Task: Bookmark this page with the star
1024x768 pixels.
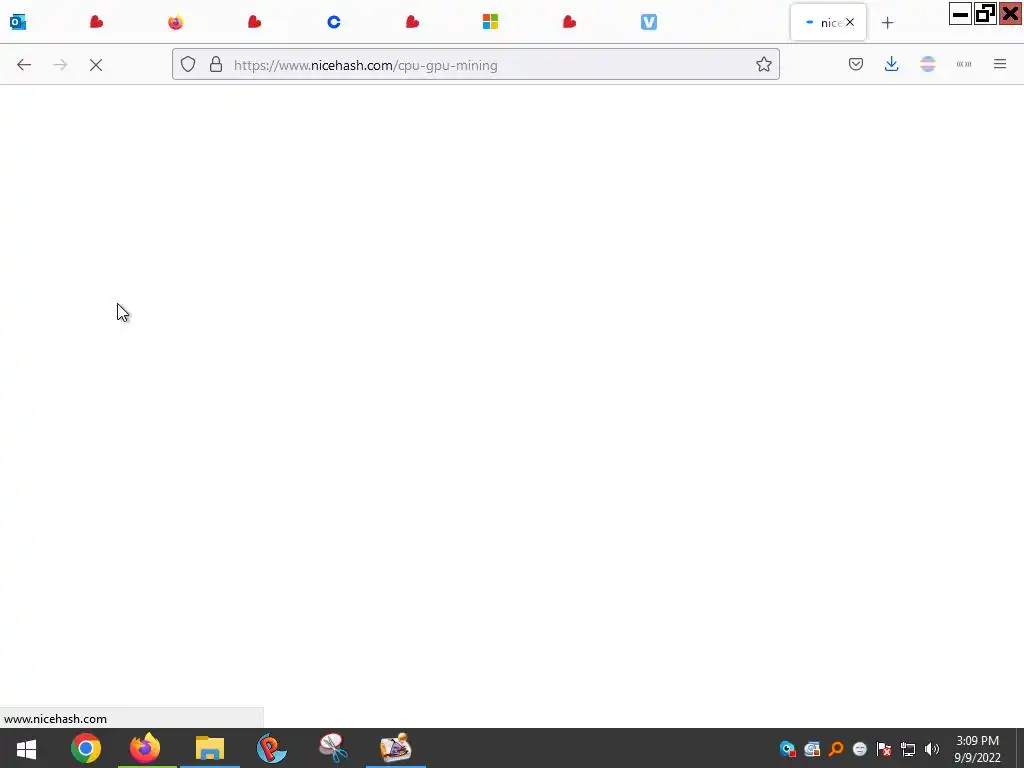Action: click(x=763, y=64)
